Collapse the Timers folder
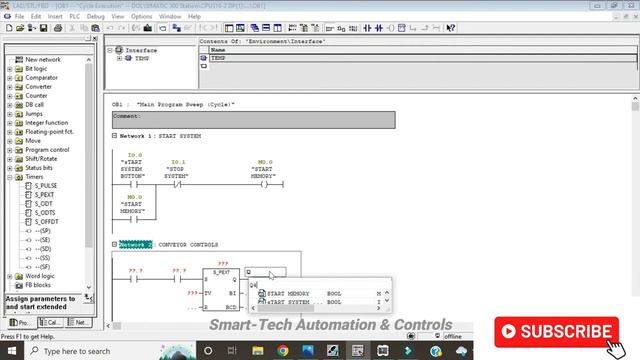This screenshot has width=640, height=360. (x=10, y=177)
